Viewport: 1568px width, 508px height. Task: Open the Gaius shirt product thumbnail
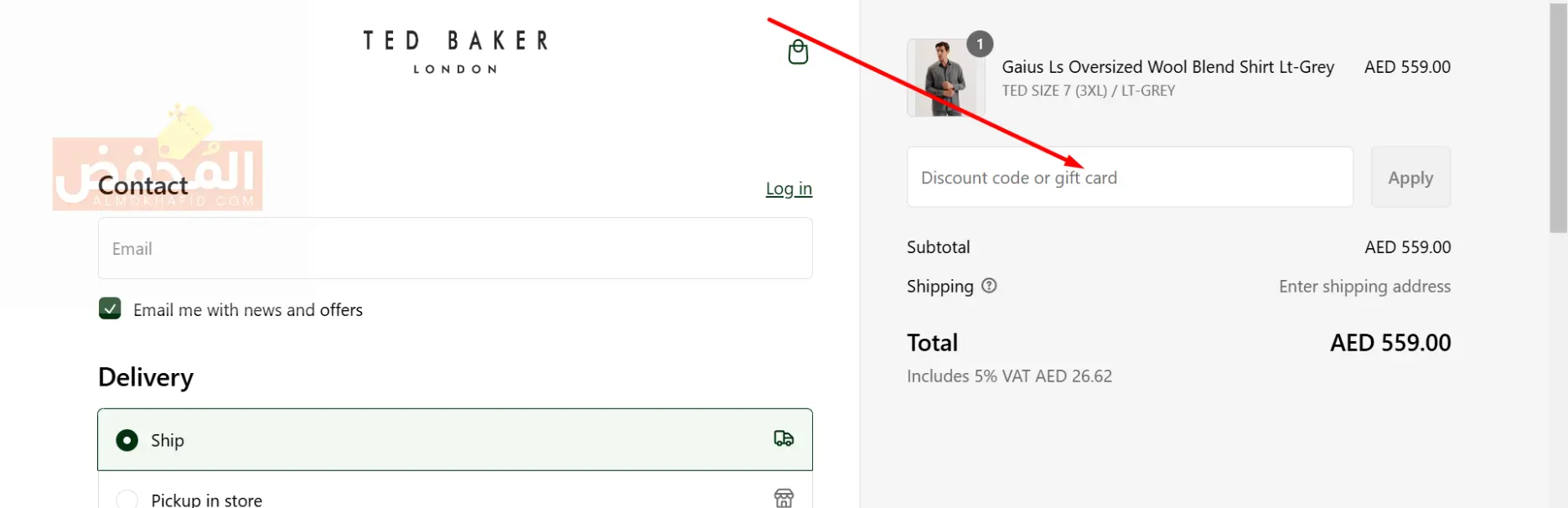pyautogui.click(x=945, y=78)
